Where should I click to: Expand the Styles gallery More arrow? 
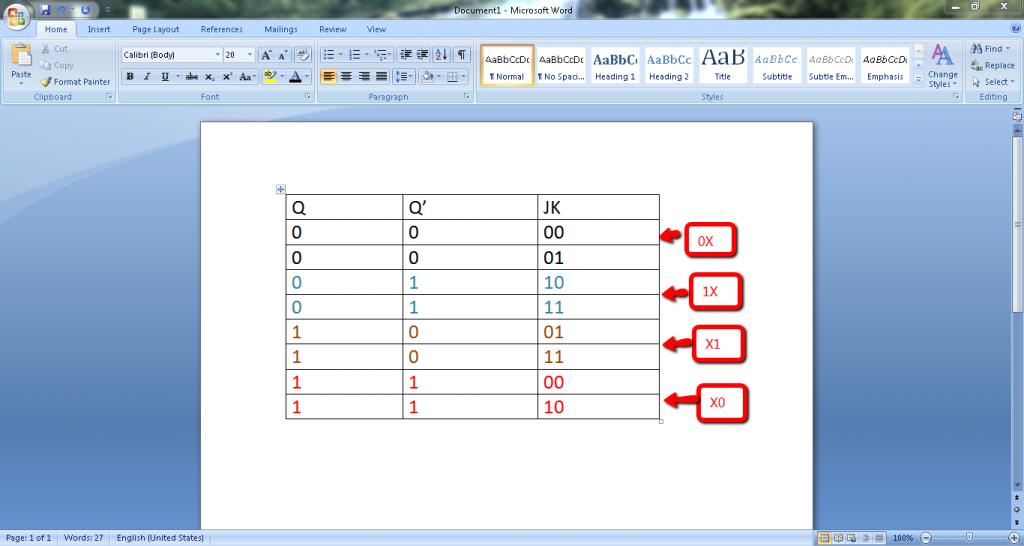(x=919, y=80)
